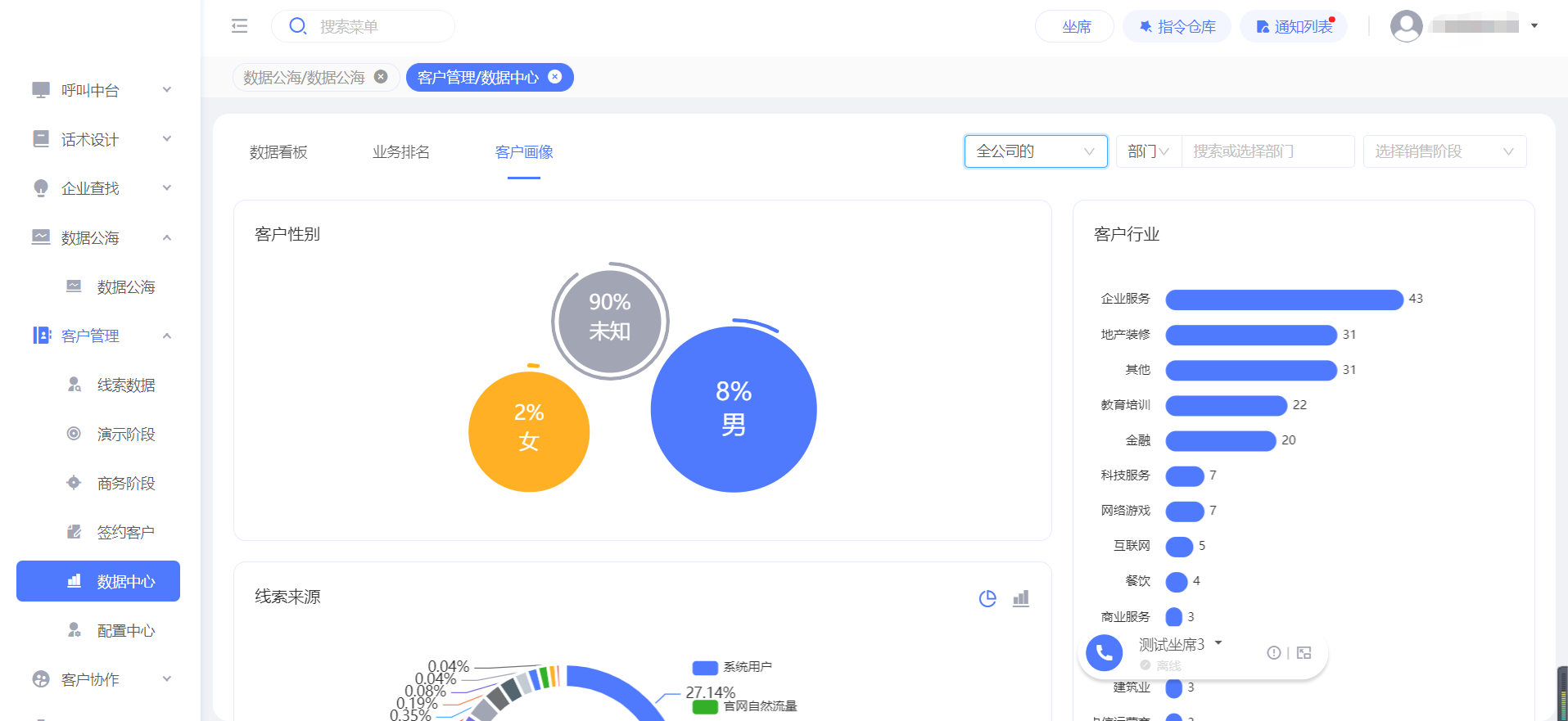Screen dimensions: 1568x721
Task: Click the 客户管理 contacts icon
Action: 42,336
